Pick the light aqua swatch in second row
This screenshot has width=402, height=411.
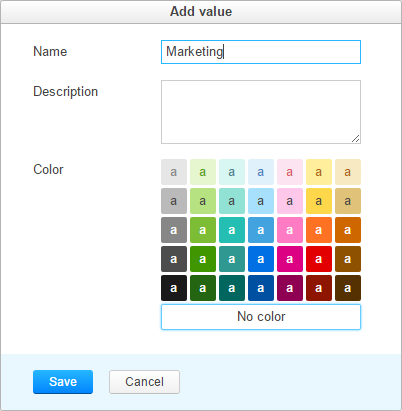point(232,201)
